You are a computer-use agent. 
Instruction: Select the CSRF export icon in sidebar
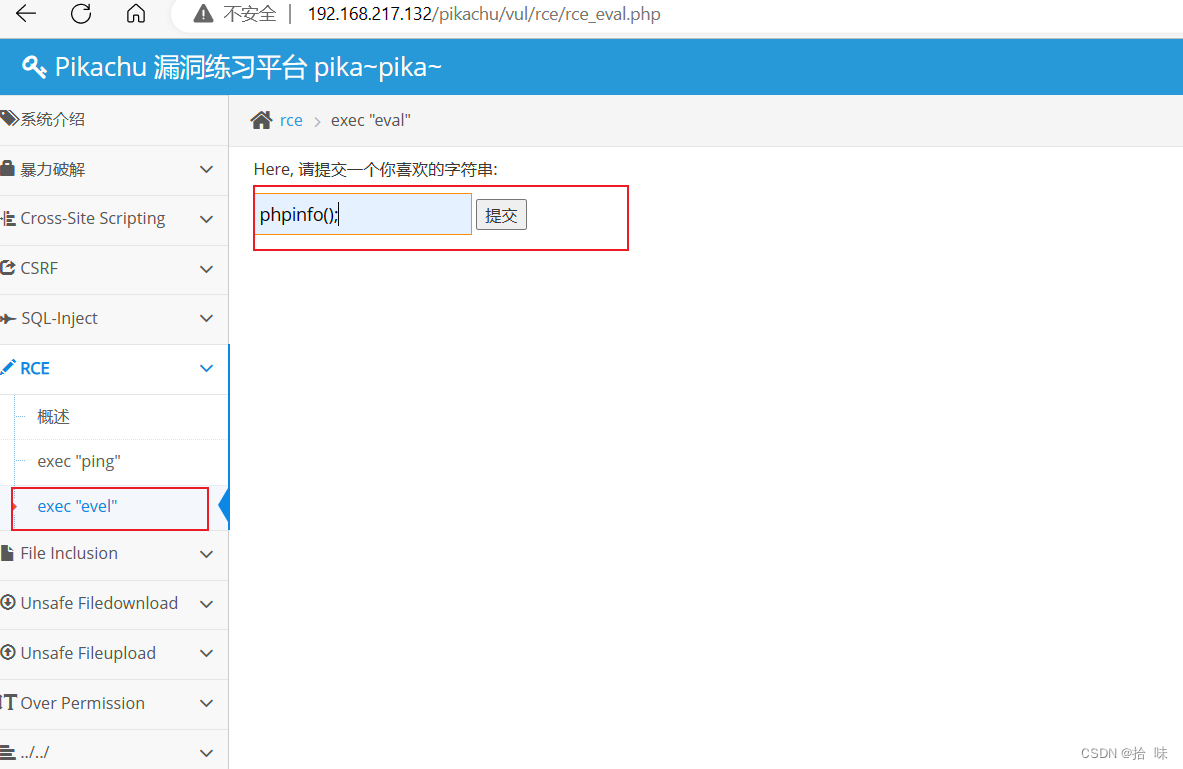pyautogui.click(x=9, y=267)
